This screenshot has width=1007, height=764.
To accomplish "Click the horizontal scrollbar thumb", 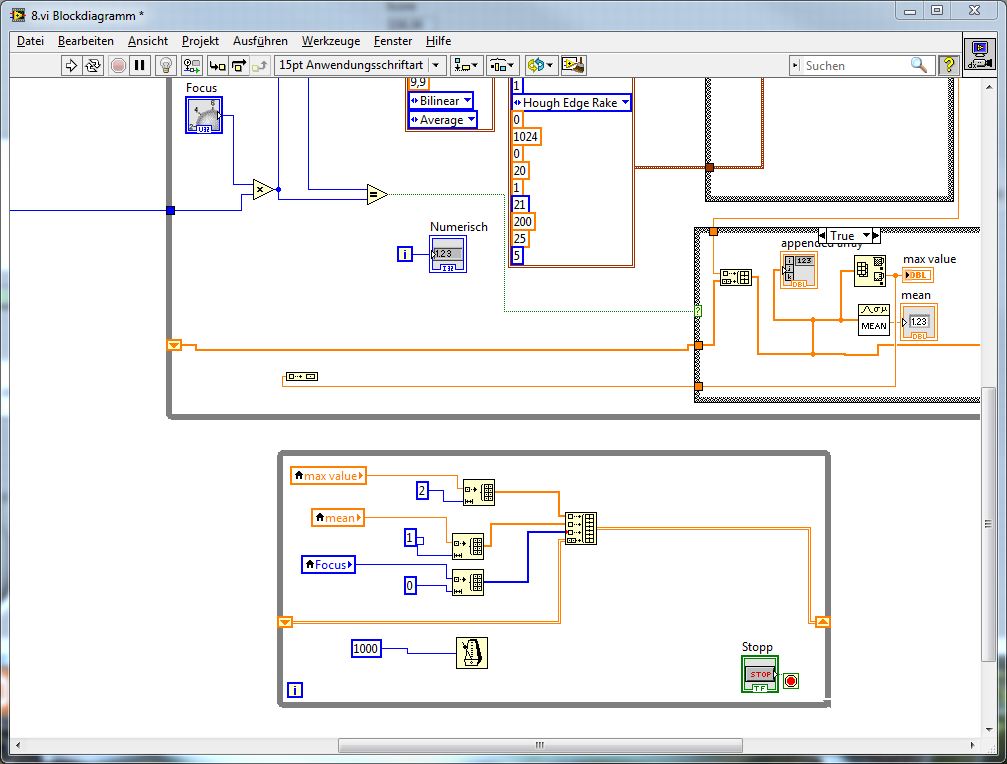I will pyautogui.click(x=540, y=745).
